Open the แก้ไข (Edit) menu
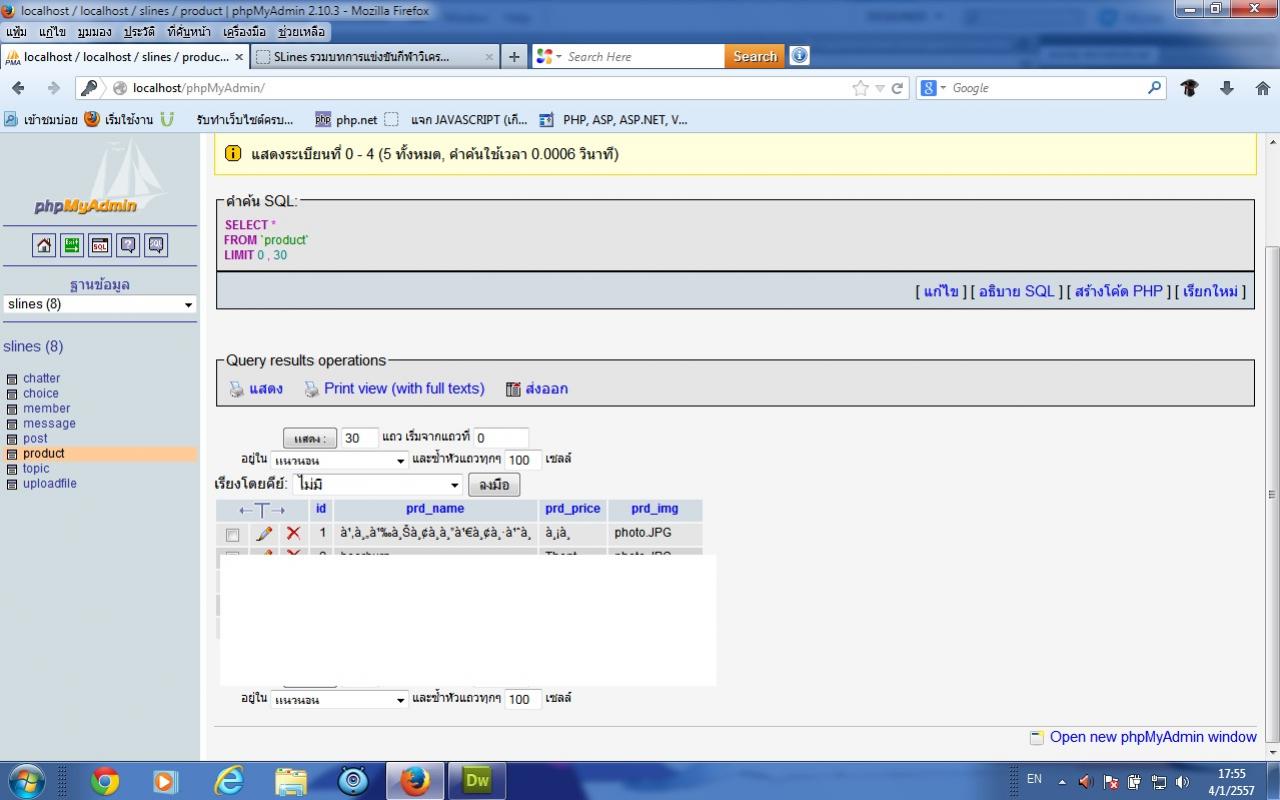The width and height of the screenshot is (1280, 800). click(52, 32)
